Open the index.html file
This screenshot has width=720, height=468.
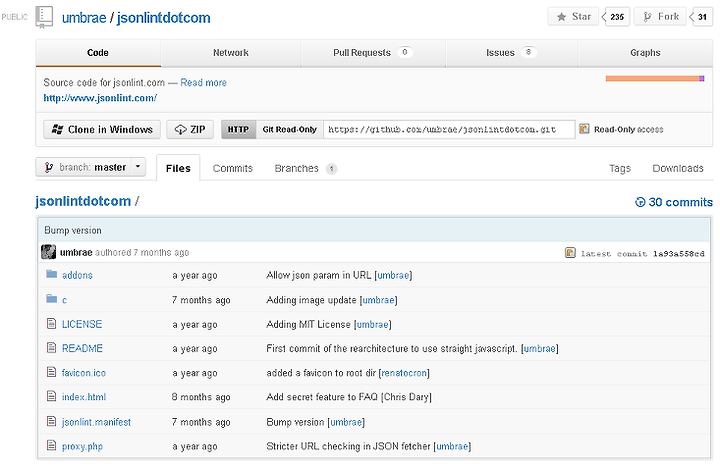[84, 397]
